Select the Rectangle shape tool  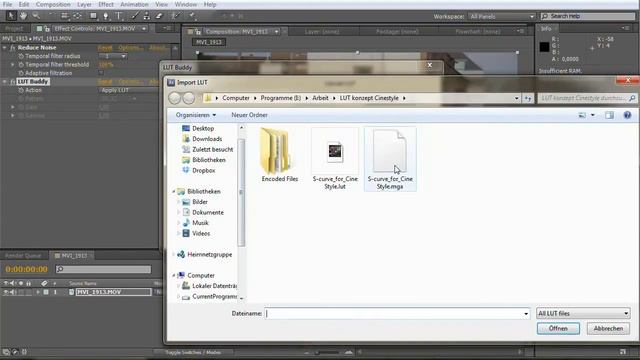(x=93, y=16)
